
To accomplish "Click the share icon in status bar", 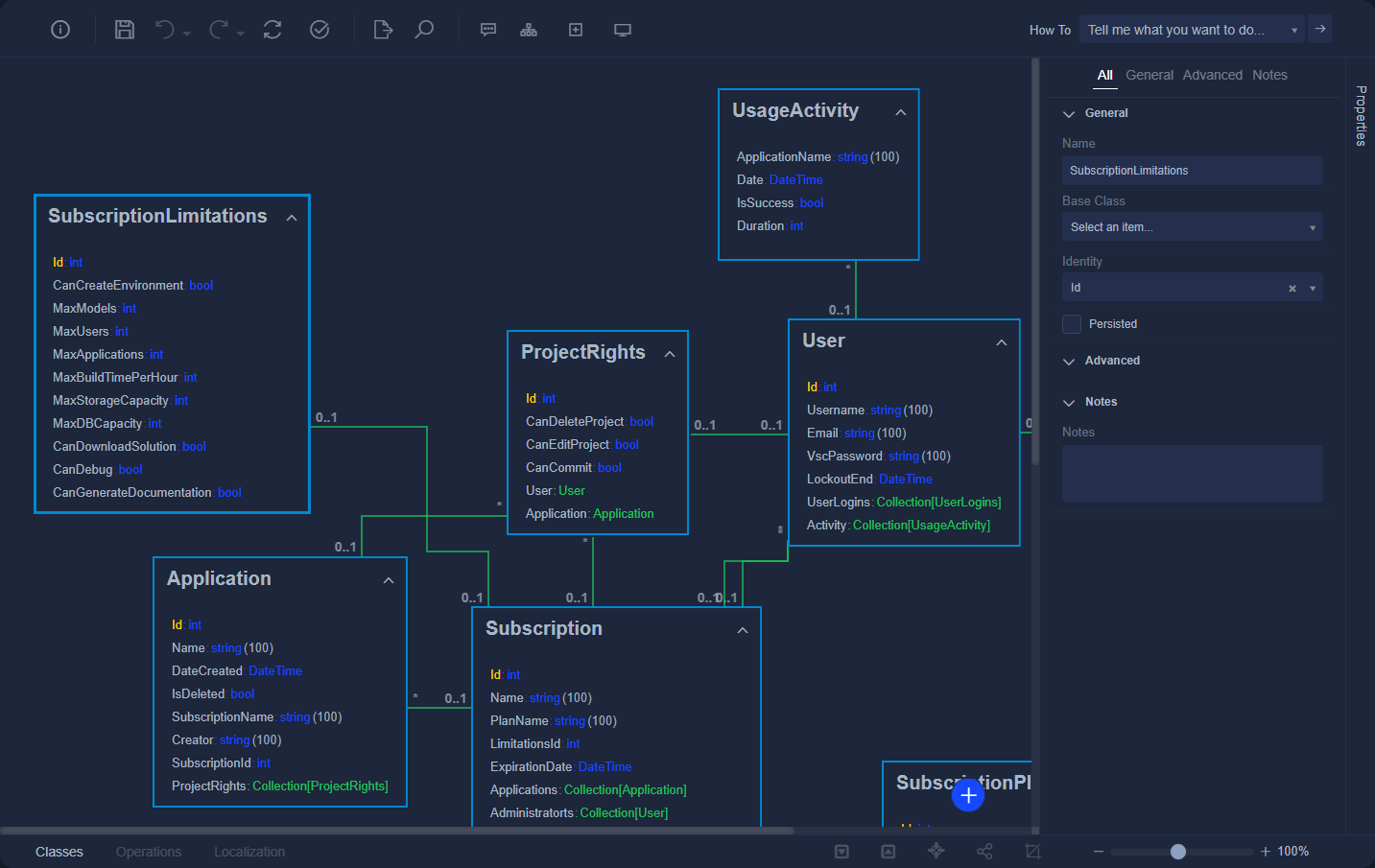I will (x=984, y=851).
